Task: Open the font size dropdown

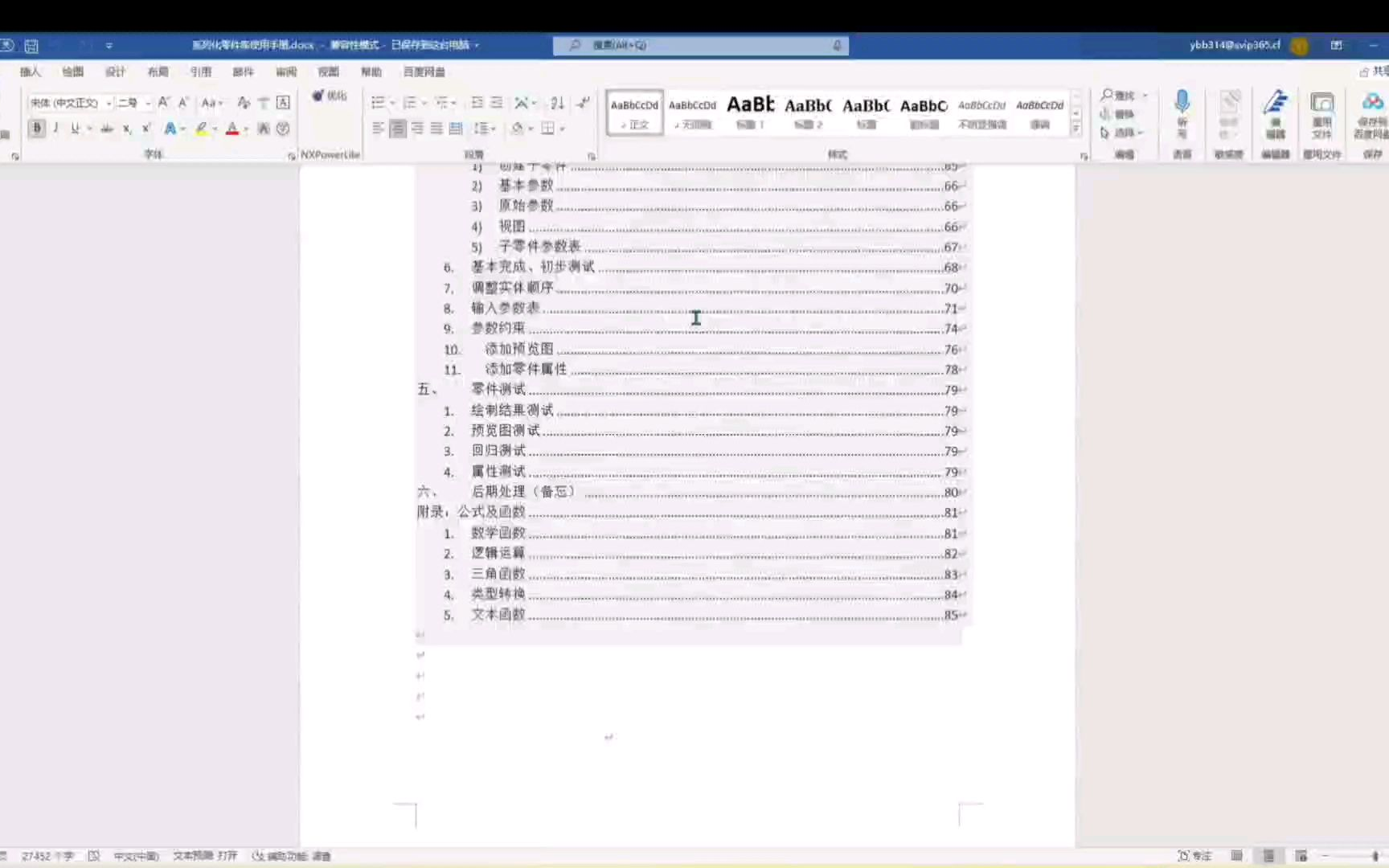Action: point(148,103)
